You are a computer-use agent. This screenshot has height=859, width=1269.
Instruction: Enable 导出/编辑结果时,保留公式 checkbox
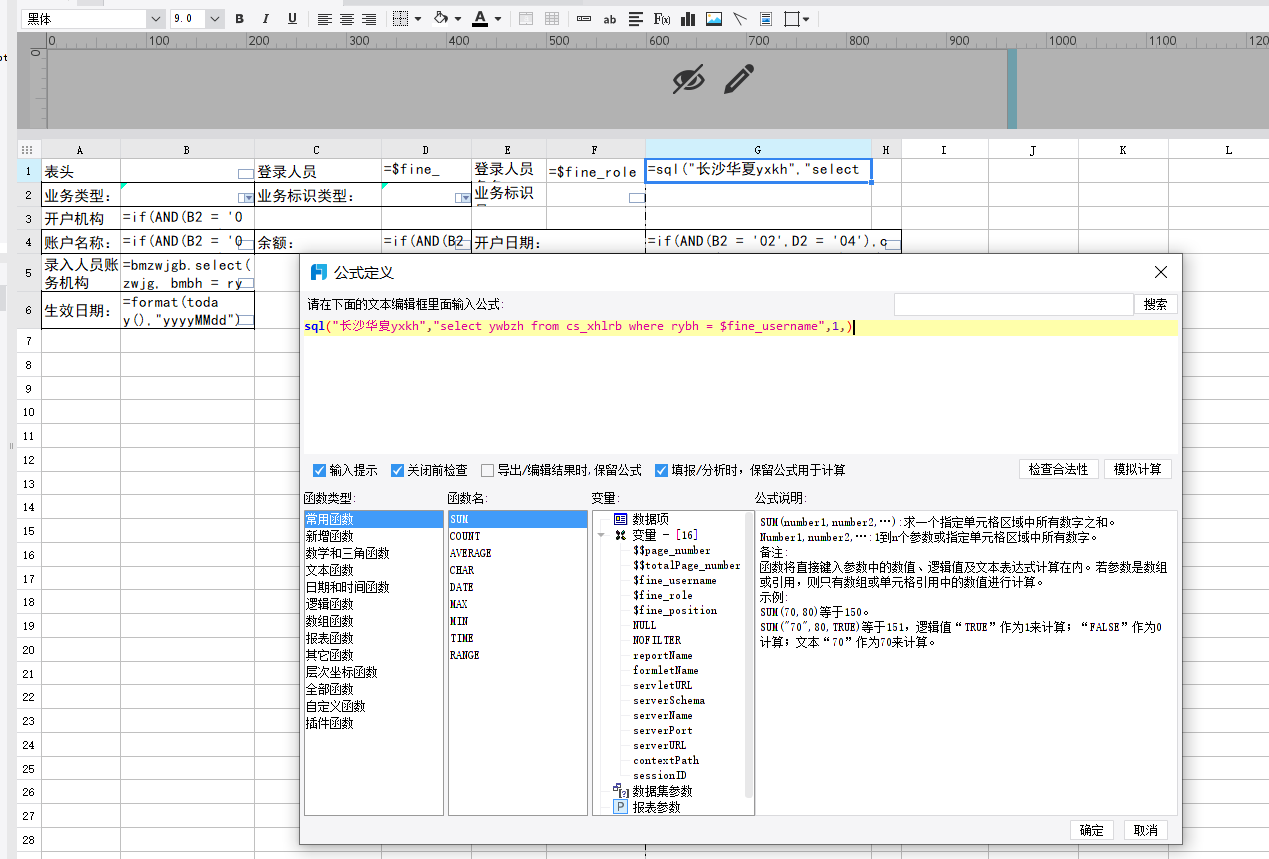pos(487,471)
